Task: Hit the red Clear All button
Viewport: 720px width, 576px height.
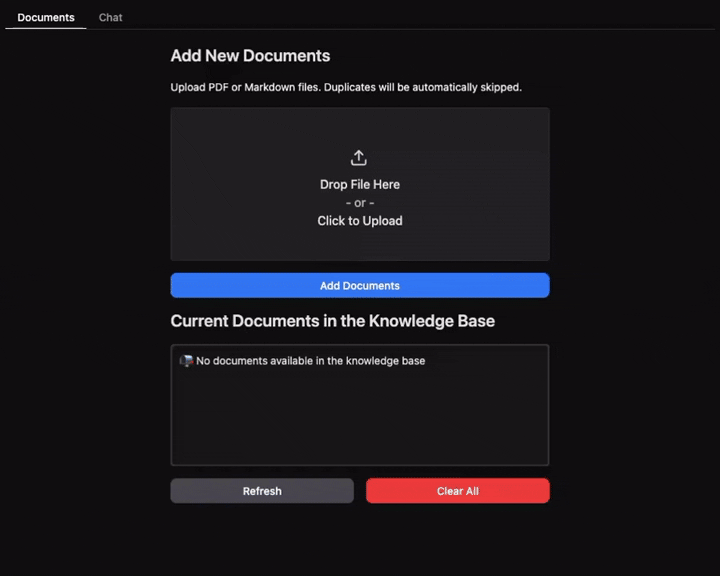Action: click(x=457, y=491)
